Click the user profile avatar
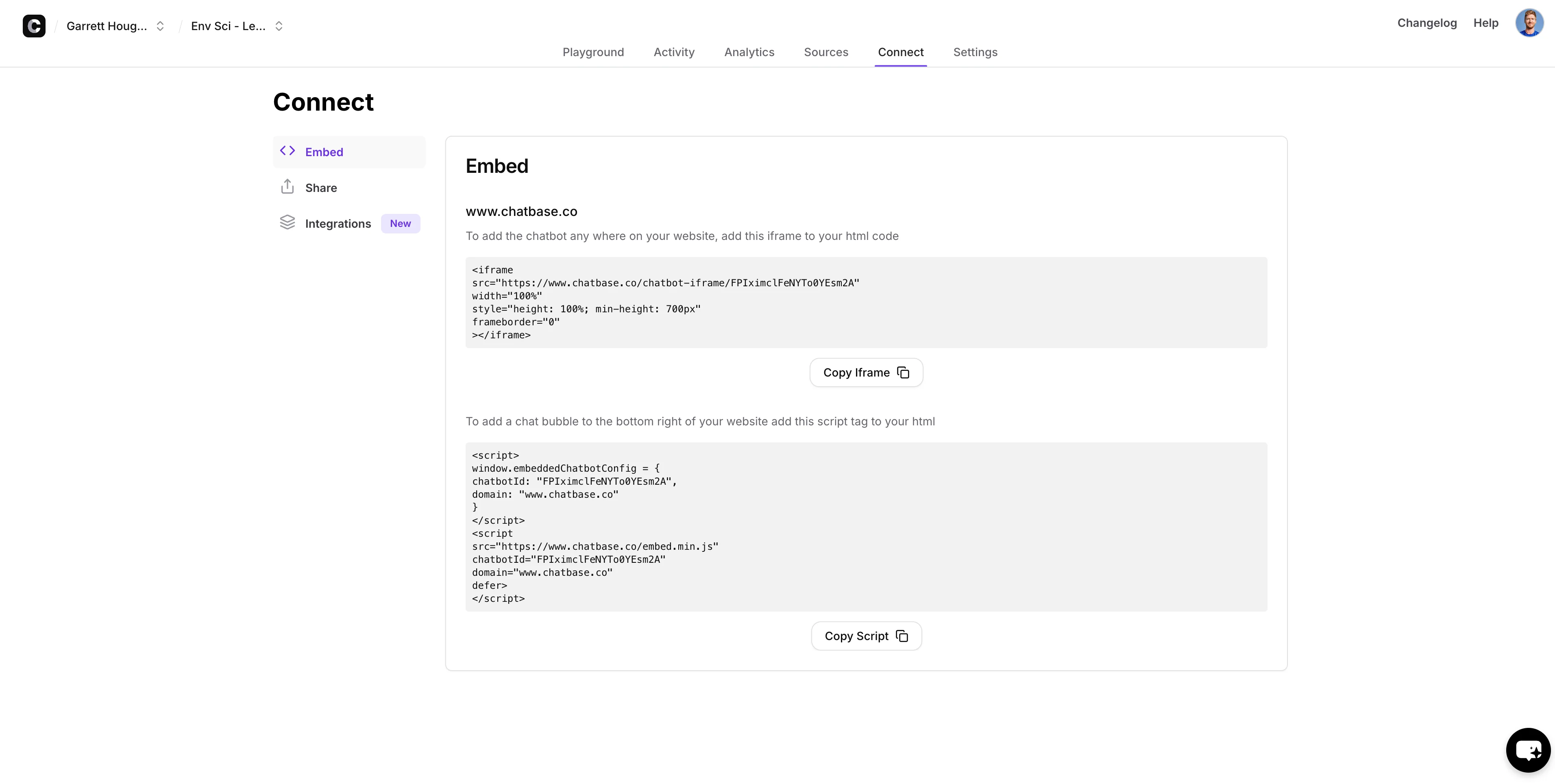The height and width of the screenshot is (784, 1555). (1529, 23)
